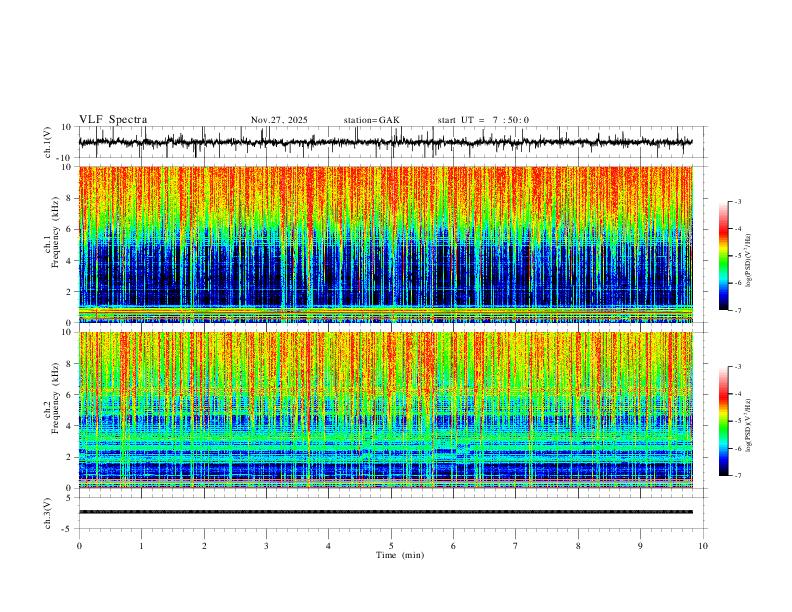Click the "10" tick on the time axis
Screen dimensions: 792x612
click(x=703, y=546)
